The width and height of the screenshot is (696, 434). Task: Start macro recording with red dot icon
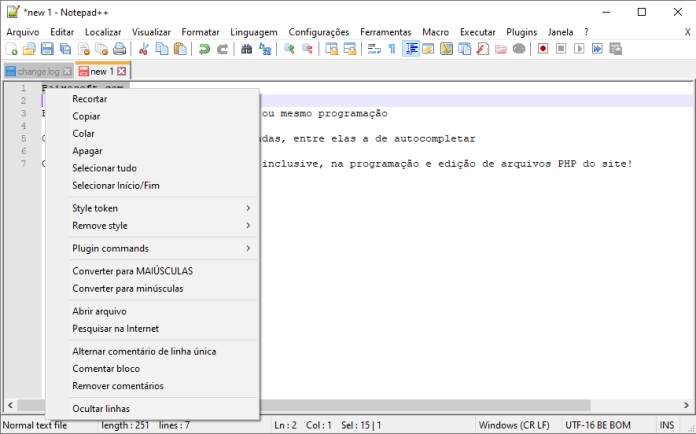(x=543, y=48)
